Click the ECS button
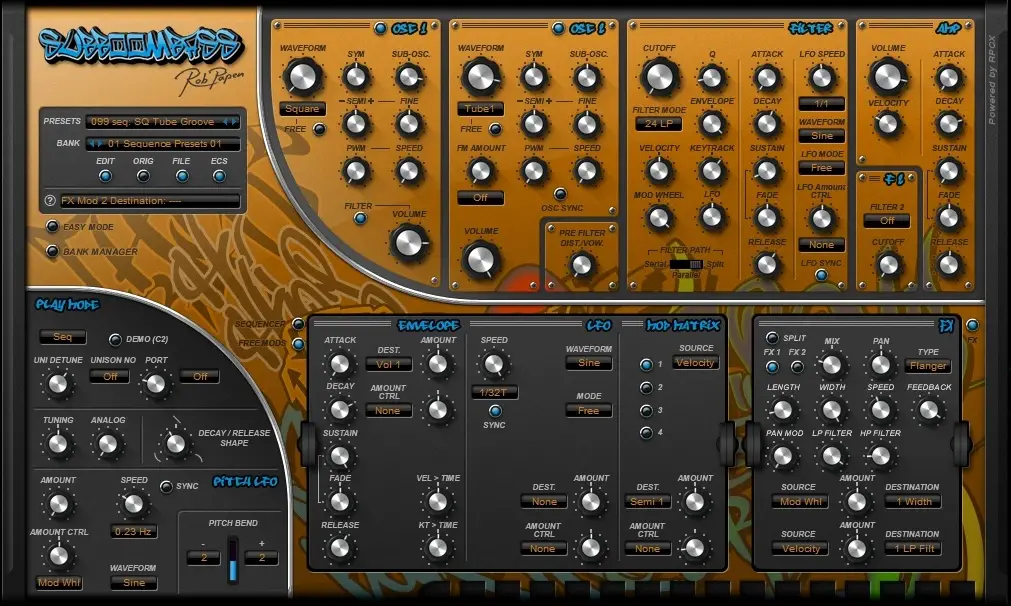This screenshot has height=606, width=1011. pyautogui.click(x=219, y=176)
